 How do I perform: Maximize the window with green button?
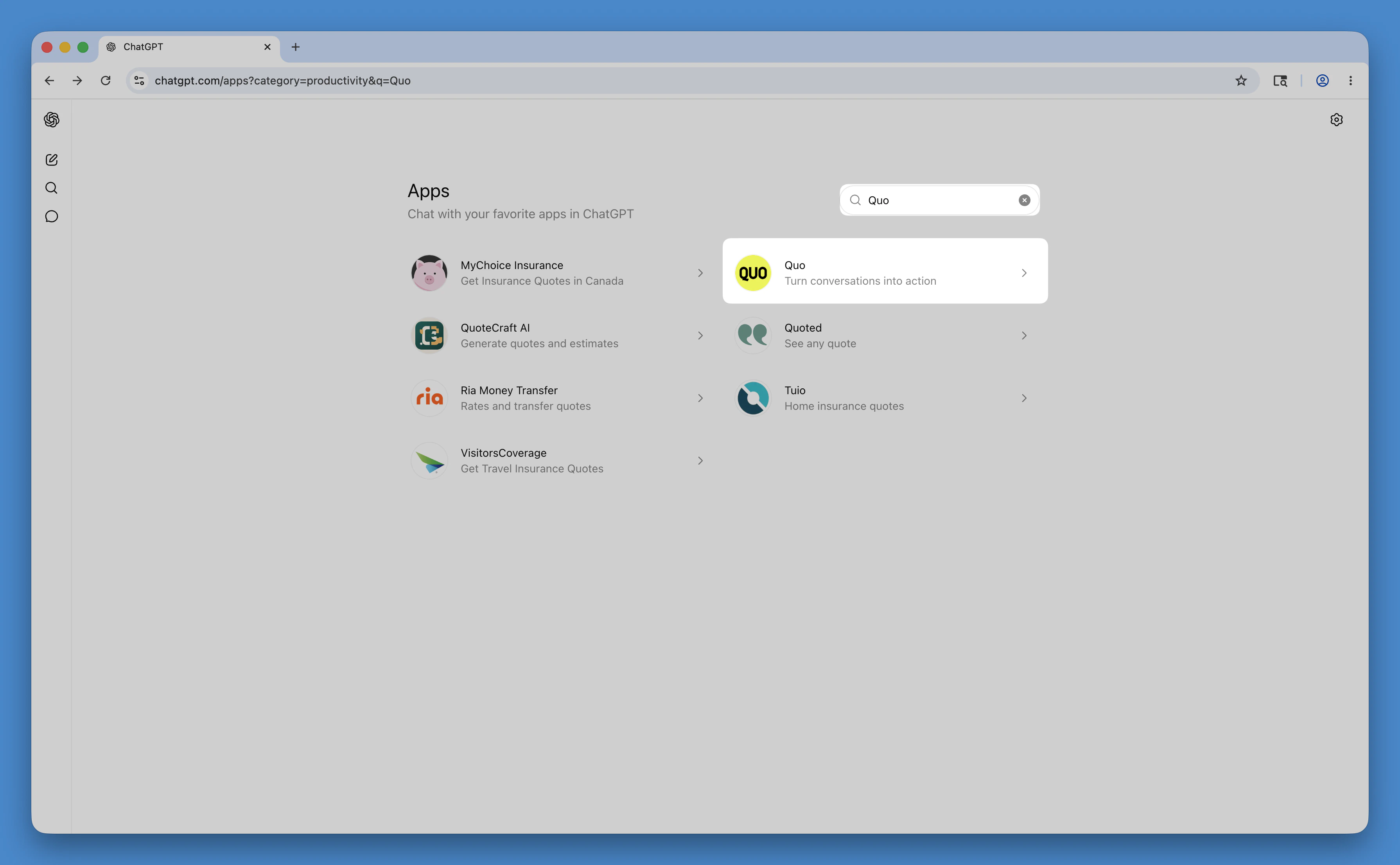point(83,47)
